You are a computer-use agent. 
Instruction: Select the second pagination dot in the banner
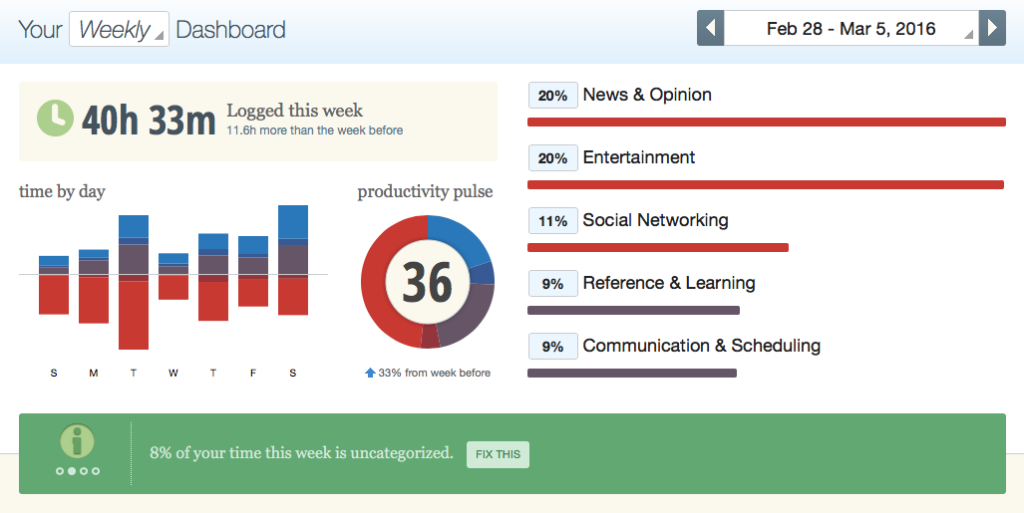[x=72, y=471]
